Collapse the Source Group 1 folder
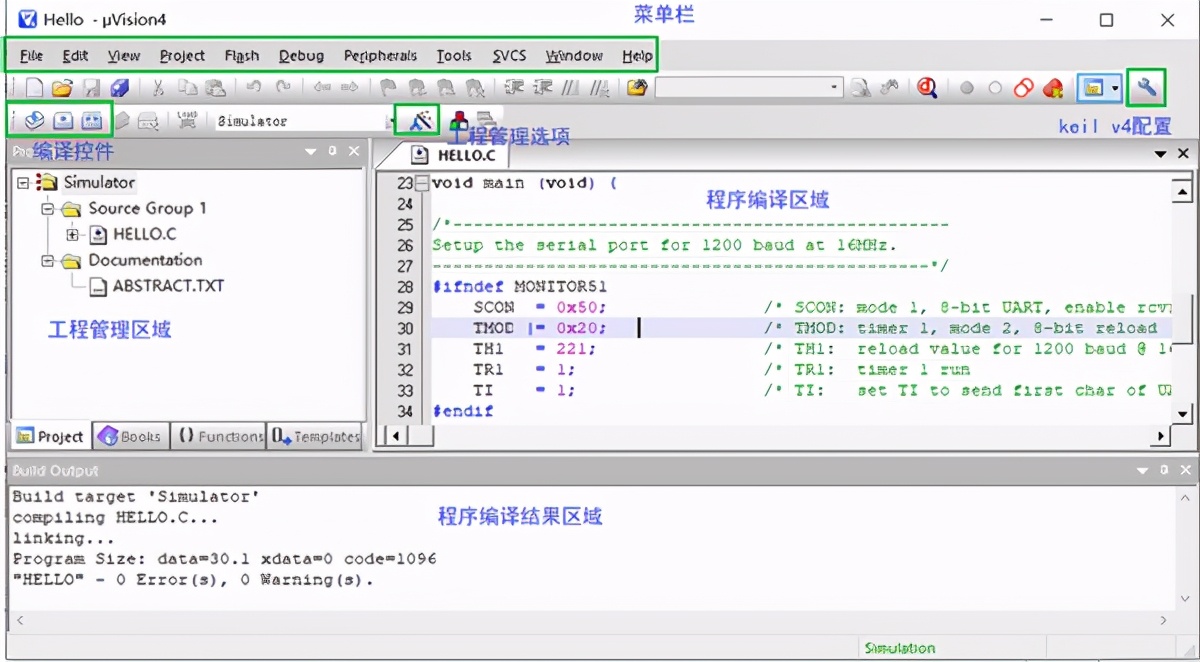 click(47, 209)
